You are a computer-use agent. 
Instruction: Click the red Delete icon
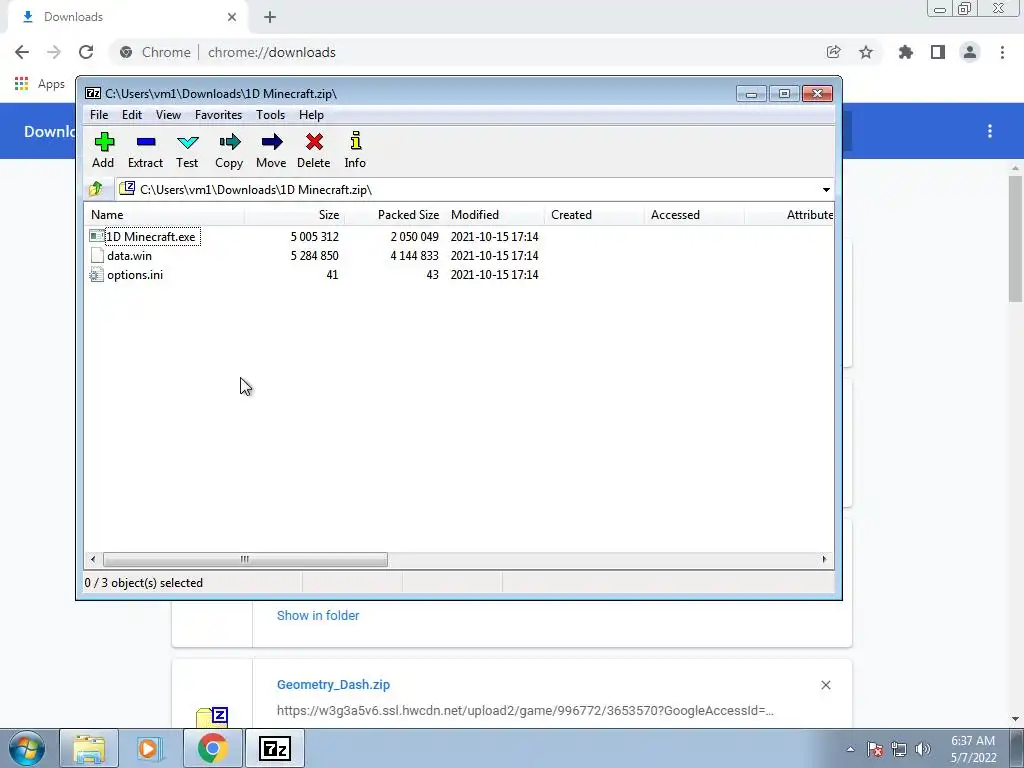(x=314, y=142)
